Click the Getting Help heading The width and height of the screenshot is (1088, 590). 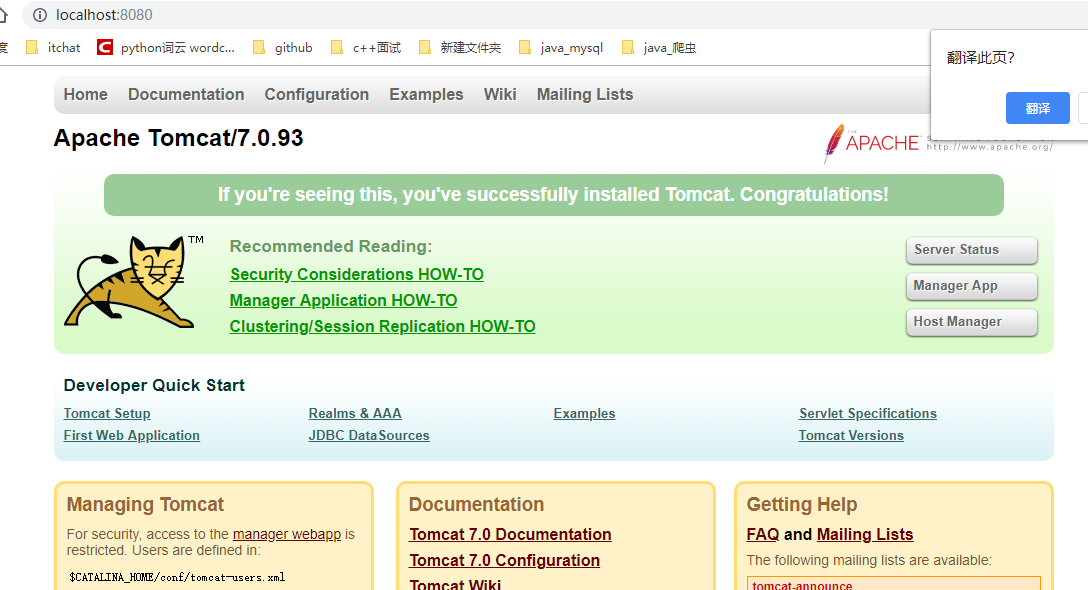[x=801, y=505]
